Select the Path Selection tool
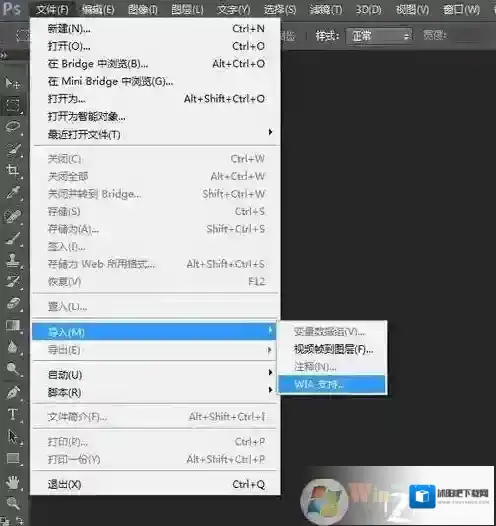This screenshot has height=526, width=496. coord(13,437)
